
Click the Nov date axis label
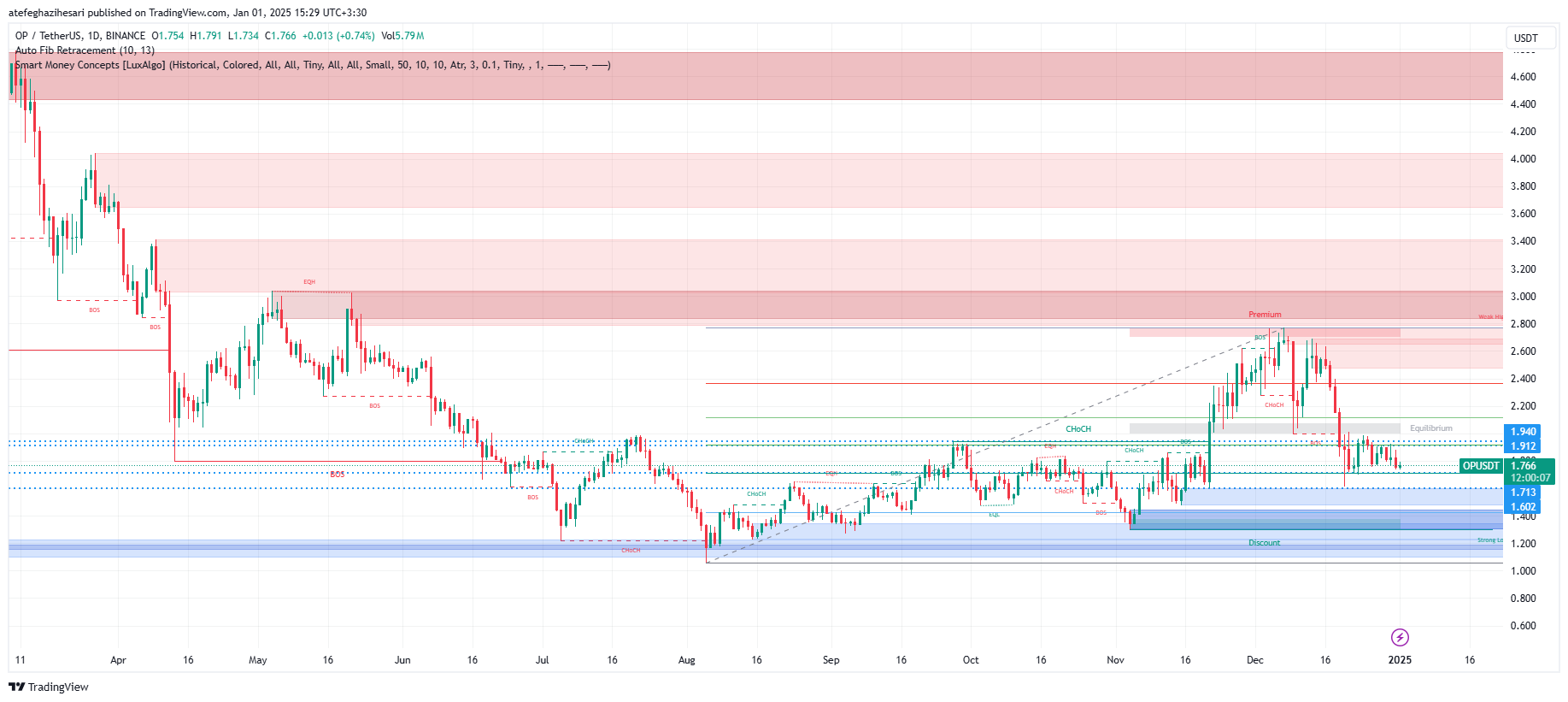[1115, 660]
